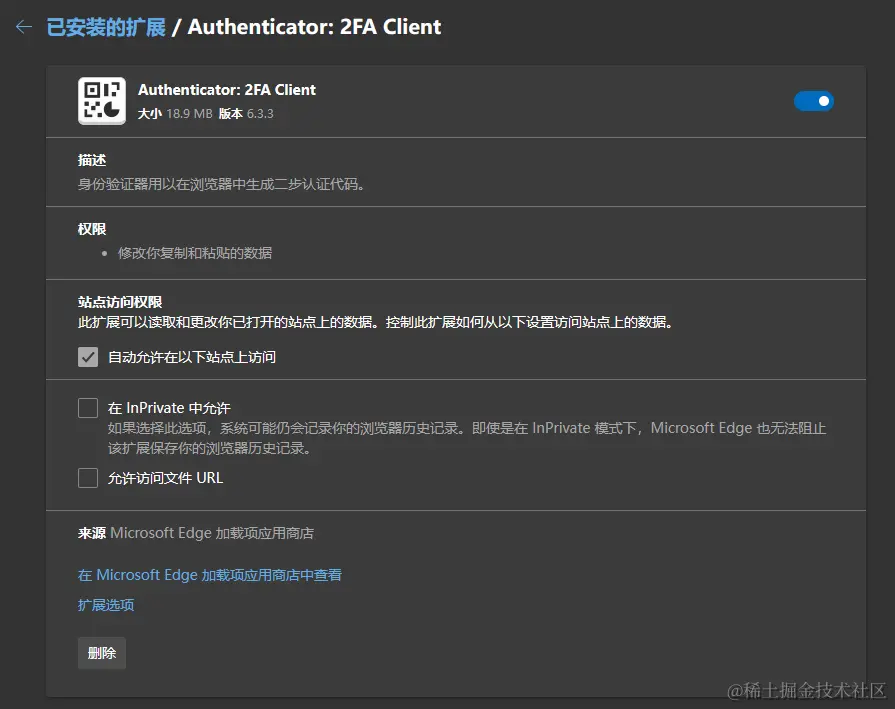Click the 允许访问文件 URL label text
The height and width of the screenshot is (709, 895).
tap(166, 478)
